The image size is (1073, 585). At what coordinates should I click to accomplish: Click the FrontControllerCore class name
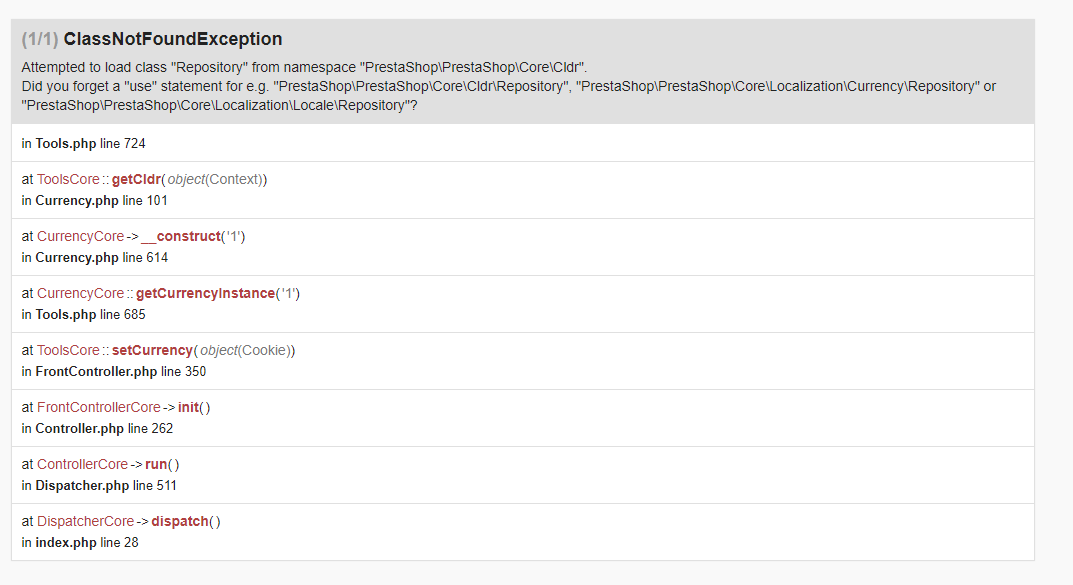(98, 407)
